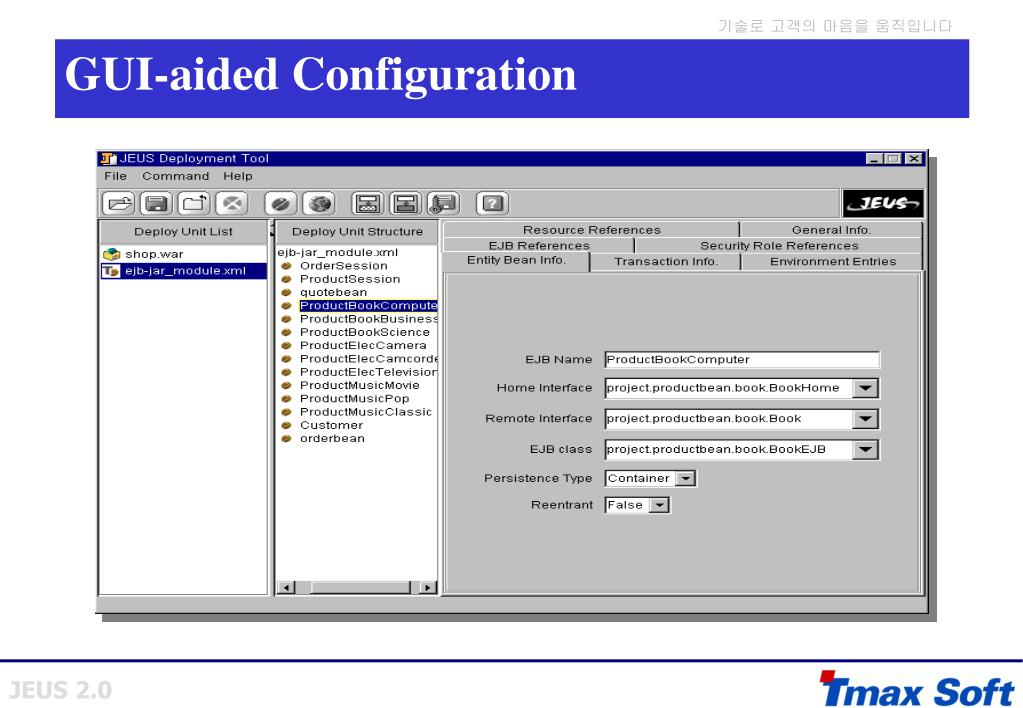The height and width of the screenshot is (708, 1023).
Task: Open the Persistence Type Container dropdown
Action: tap(685, 478)
